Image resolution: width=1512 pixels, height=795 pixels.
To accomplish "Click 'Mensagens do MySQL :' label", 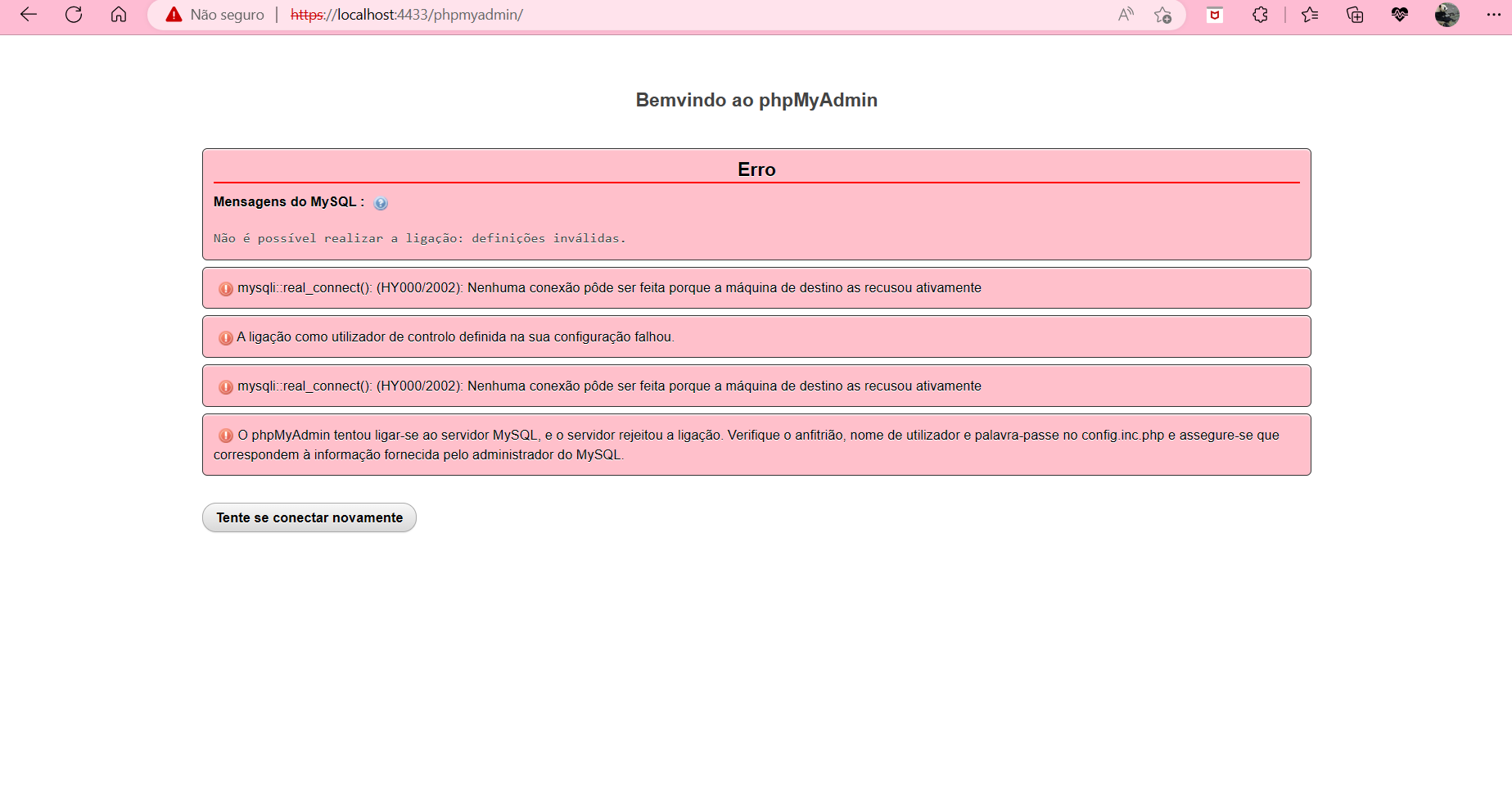I will coord(289,201).
